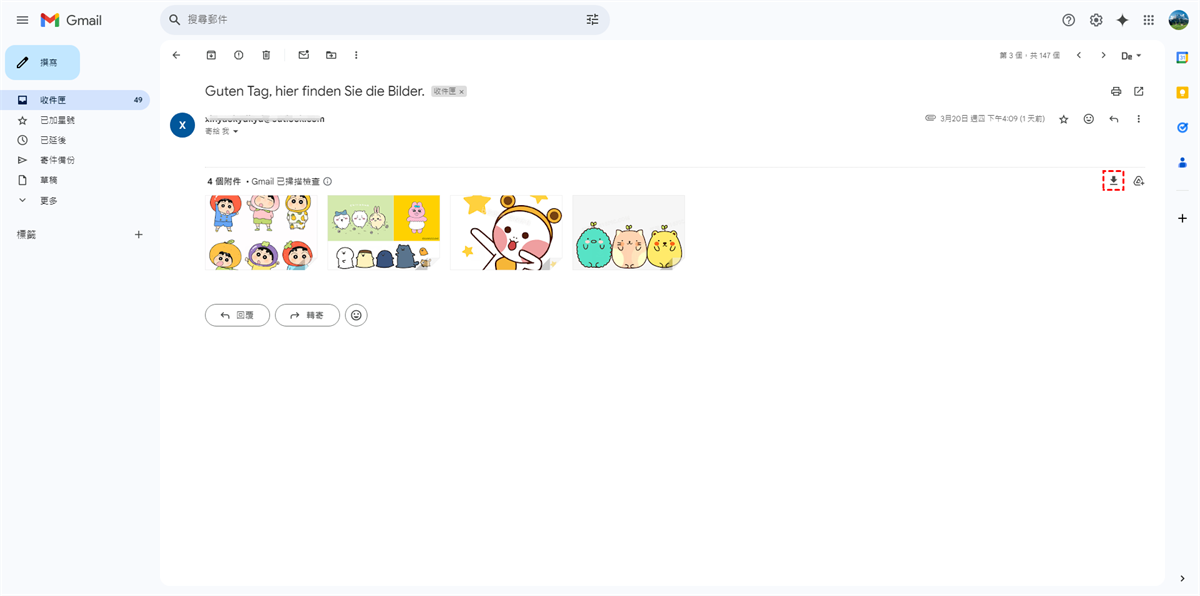Open Google Tasks side panel
Image resolution: width=1200 pixels, height=596 pixels.
pos(1183,127)
